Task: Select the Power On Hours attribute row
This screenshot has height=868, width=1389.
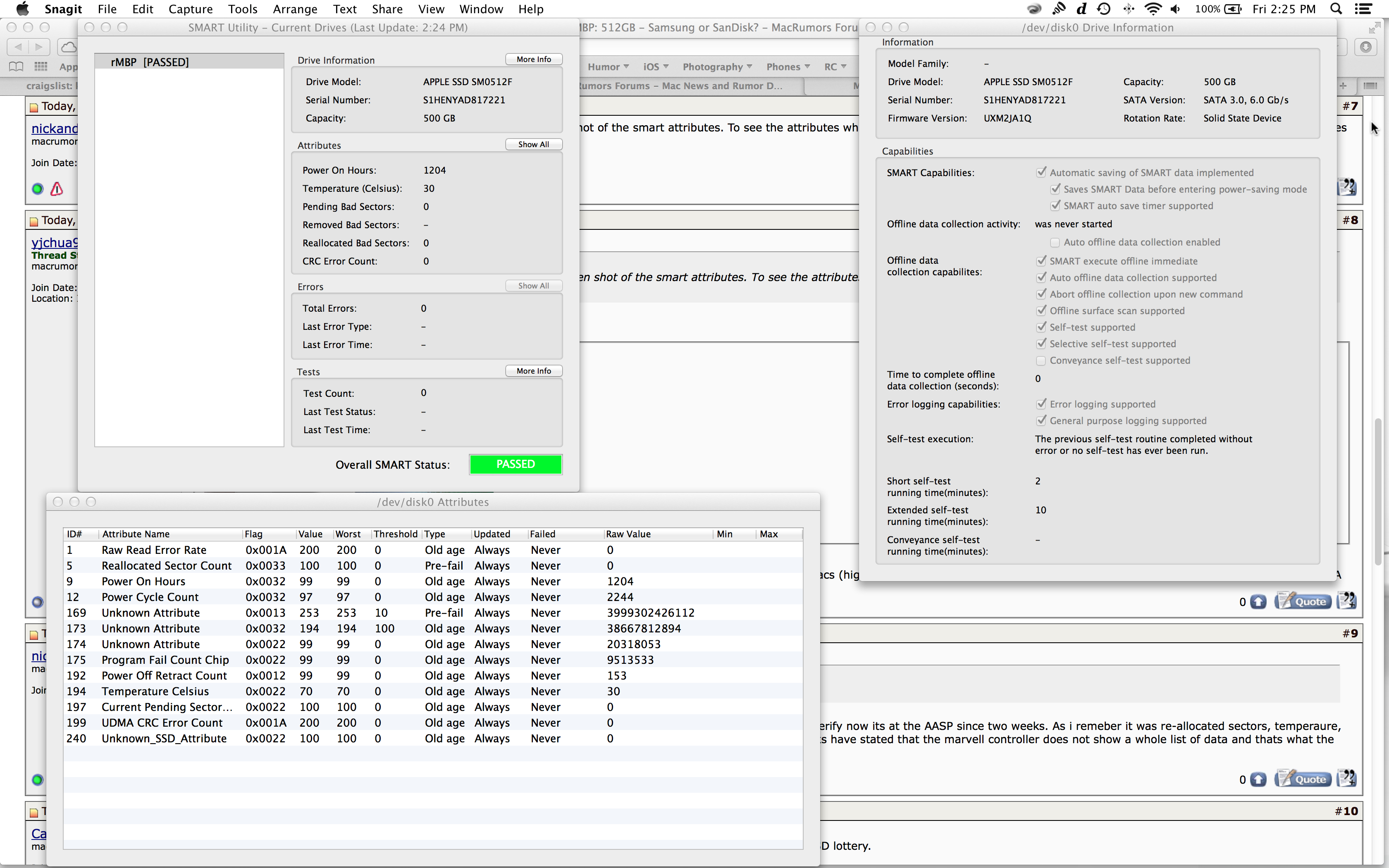Action: (x=433, y=582)
